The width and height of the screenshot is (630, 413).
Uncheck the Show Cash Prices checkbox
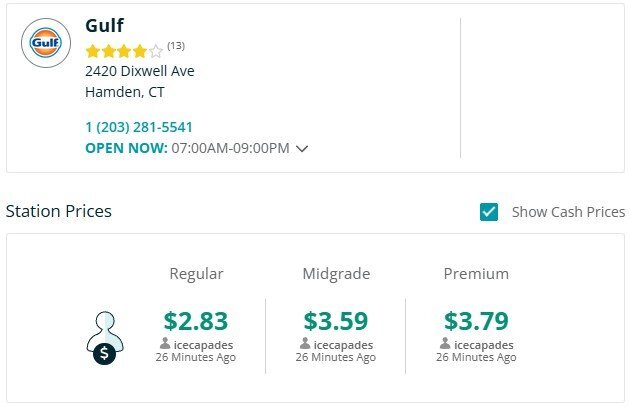489,212
